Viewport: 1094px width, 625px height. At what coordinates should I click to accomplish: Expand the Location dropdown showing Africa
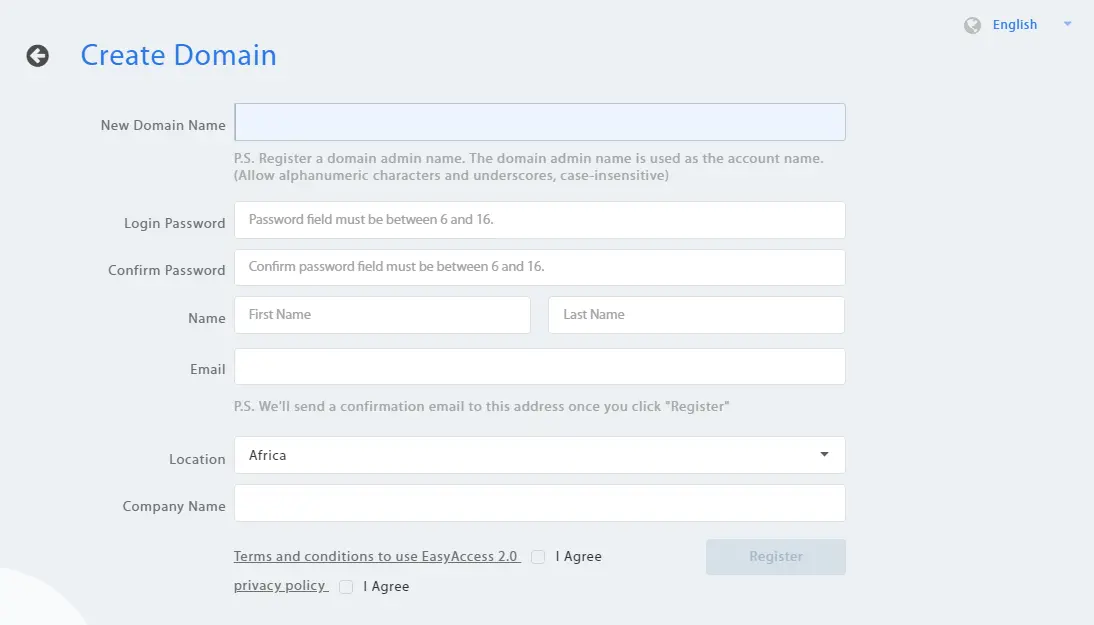click(x=539, y=455)
